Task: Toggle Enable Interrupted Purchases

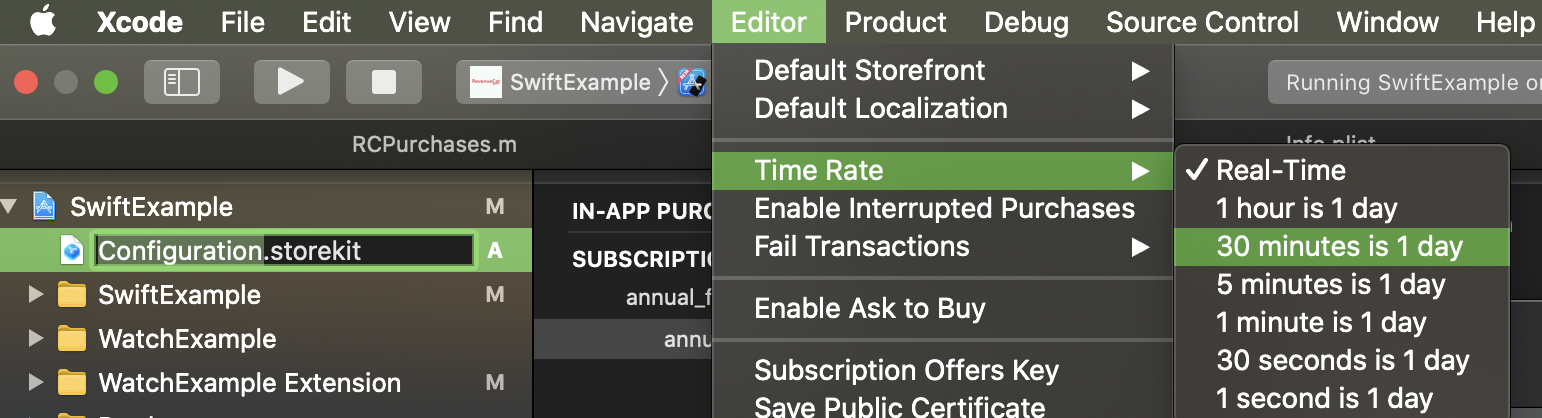Action: [x=942, y=208]
